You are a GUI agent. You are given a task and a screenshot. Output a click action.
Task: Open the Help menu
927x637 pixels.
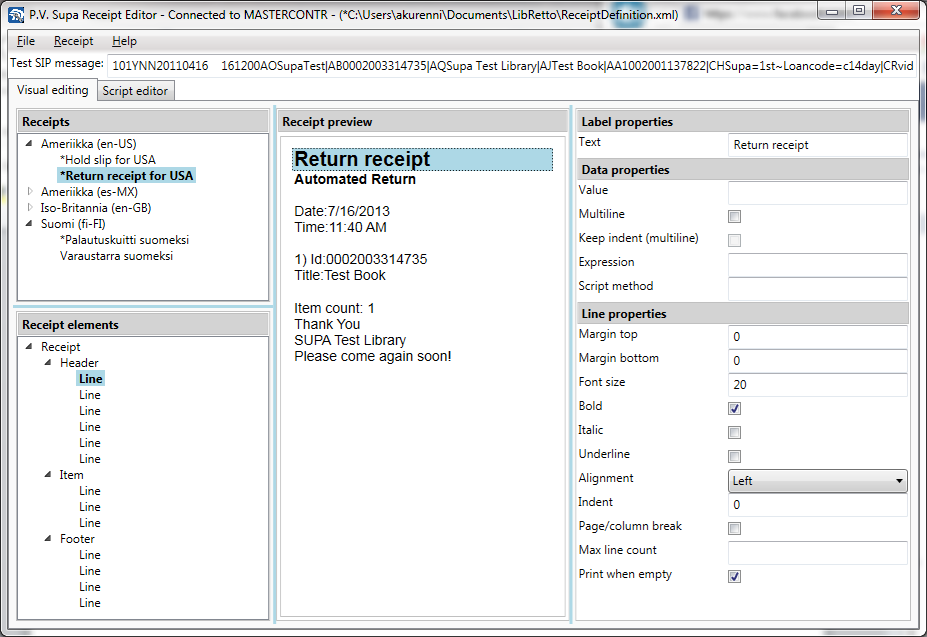[124, 41]
